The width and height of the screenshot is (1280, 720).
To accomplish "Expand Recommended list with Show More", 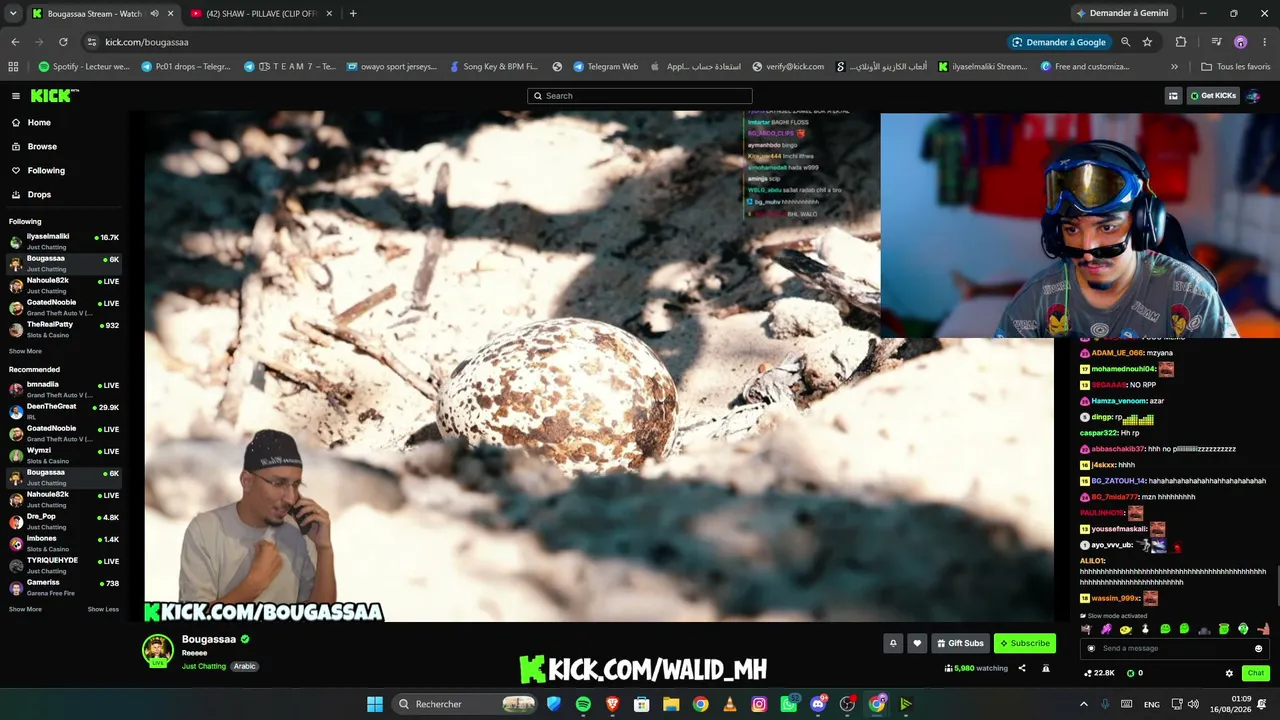I will pos(25,609).
